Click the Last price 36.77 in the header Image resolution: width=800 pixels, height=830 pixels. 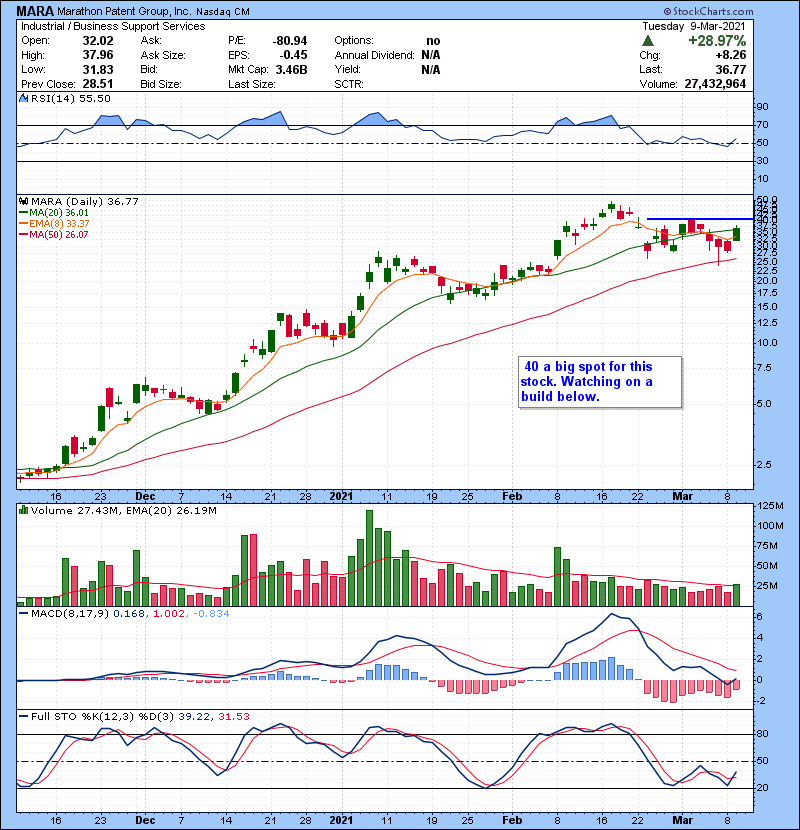point(731,69)
